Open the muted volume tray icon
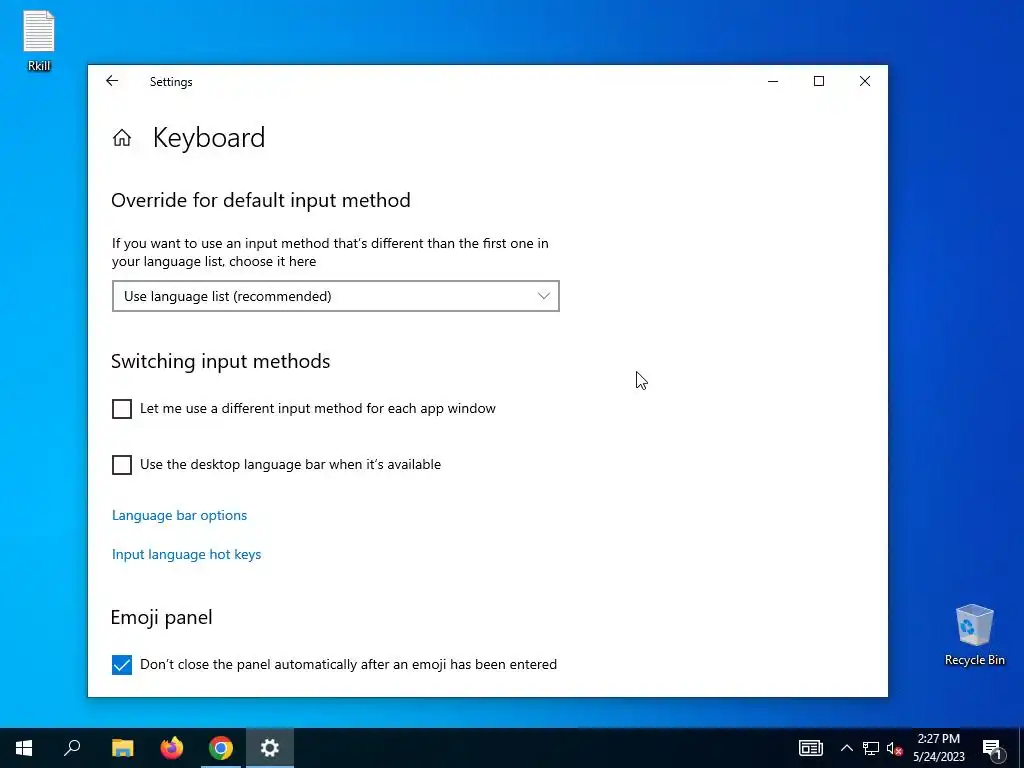Image resolution: width=1024 pixels, height=768 pixels. [x=894, y=748]
